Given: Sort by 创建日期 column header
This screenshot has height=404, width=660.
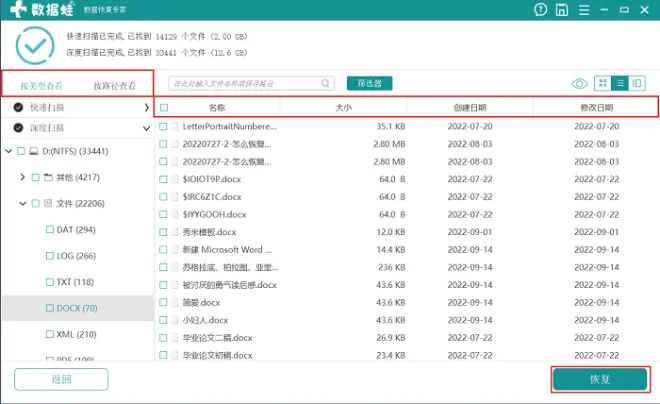Looking at the screenshot, I should tap(470, 108).
